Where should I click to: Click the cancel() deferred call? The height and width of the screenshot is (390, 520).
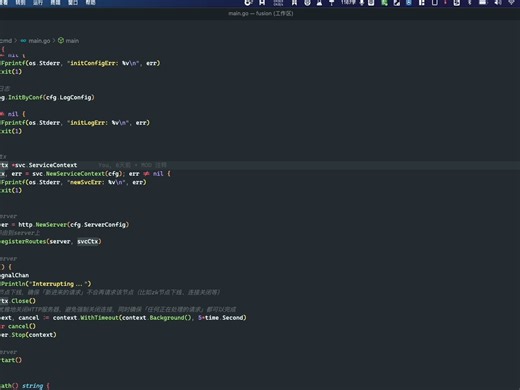(x=22, y=326)
